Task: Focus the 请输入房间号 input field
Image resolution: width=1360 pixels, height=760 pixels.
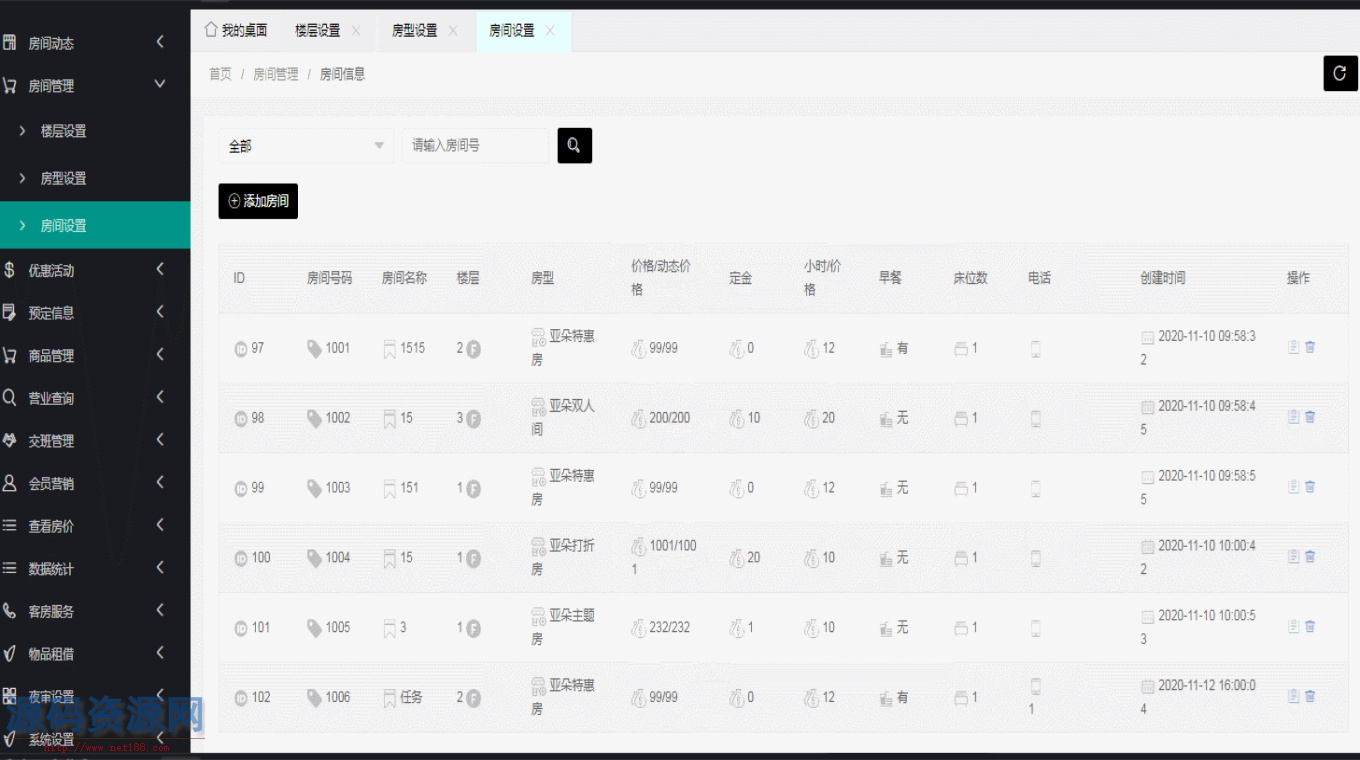Action: 476,146
